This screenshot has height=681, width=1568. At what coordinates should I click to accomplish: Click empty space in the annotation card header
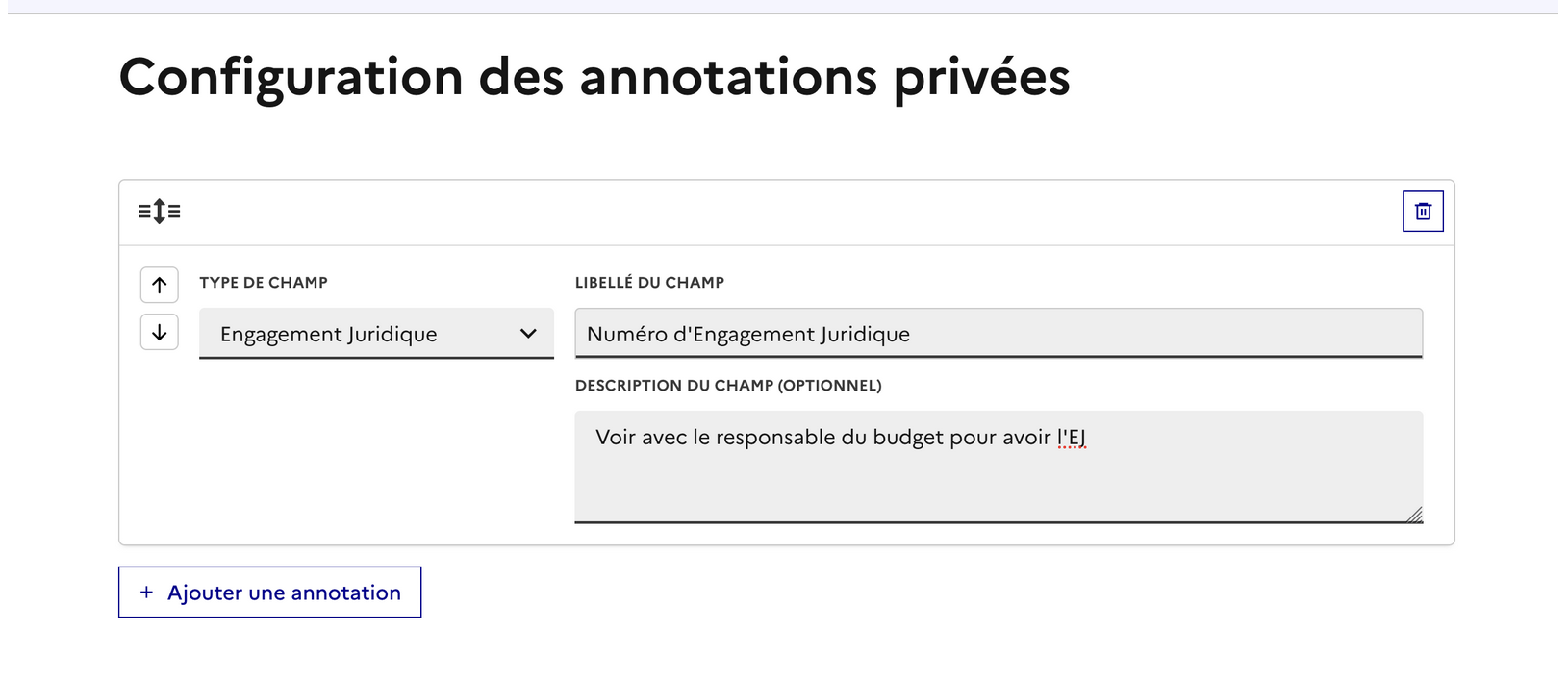(770, 212)
